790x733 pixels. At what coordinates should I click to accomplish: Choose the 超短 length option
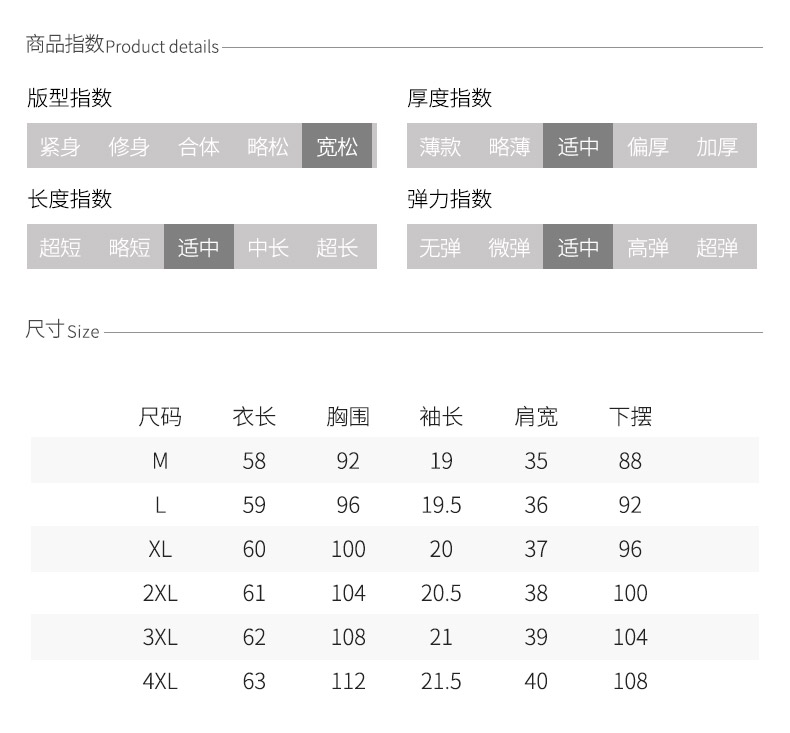coord(60,247)
